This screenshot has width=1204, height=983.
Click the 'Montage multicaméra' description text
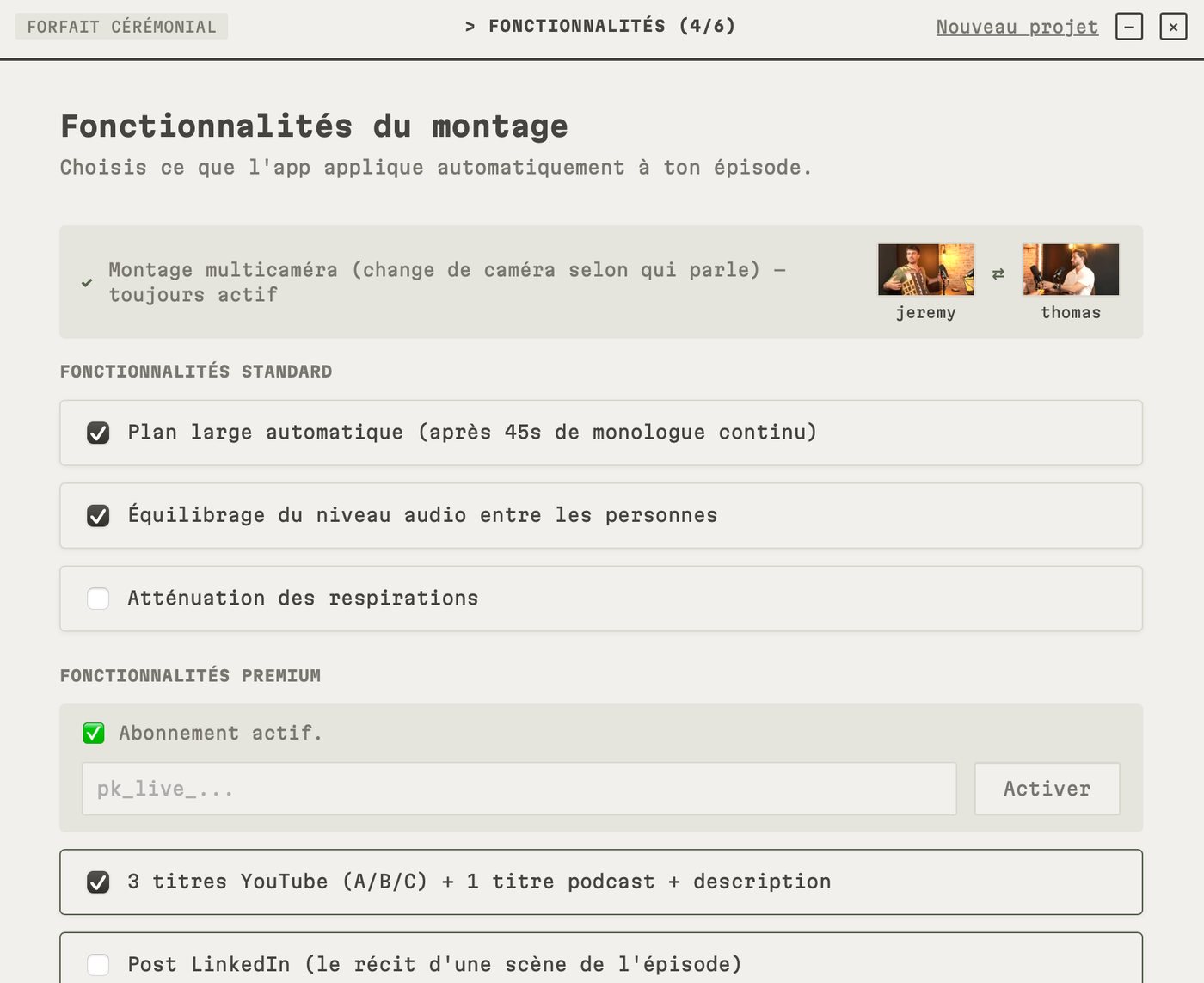(x=447, y=282)
